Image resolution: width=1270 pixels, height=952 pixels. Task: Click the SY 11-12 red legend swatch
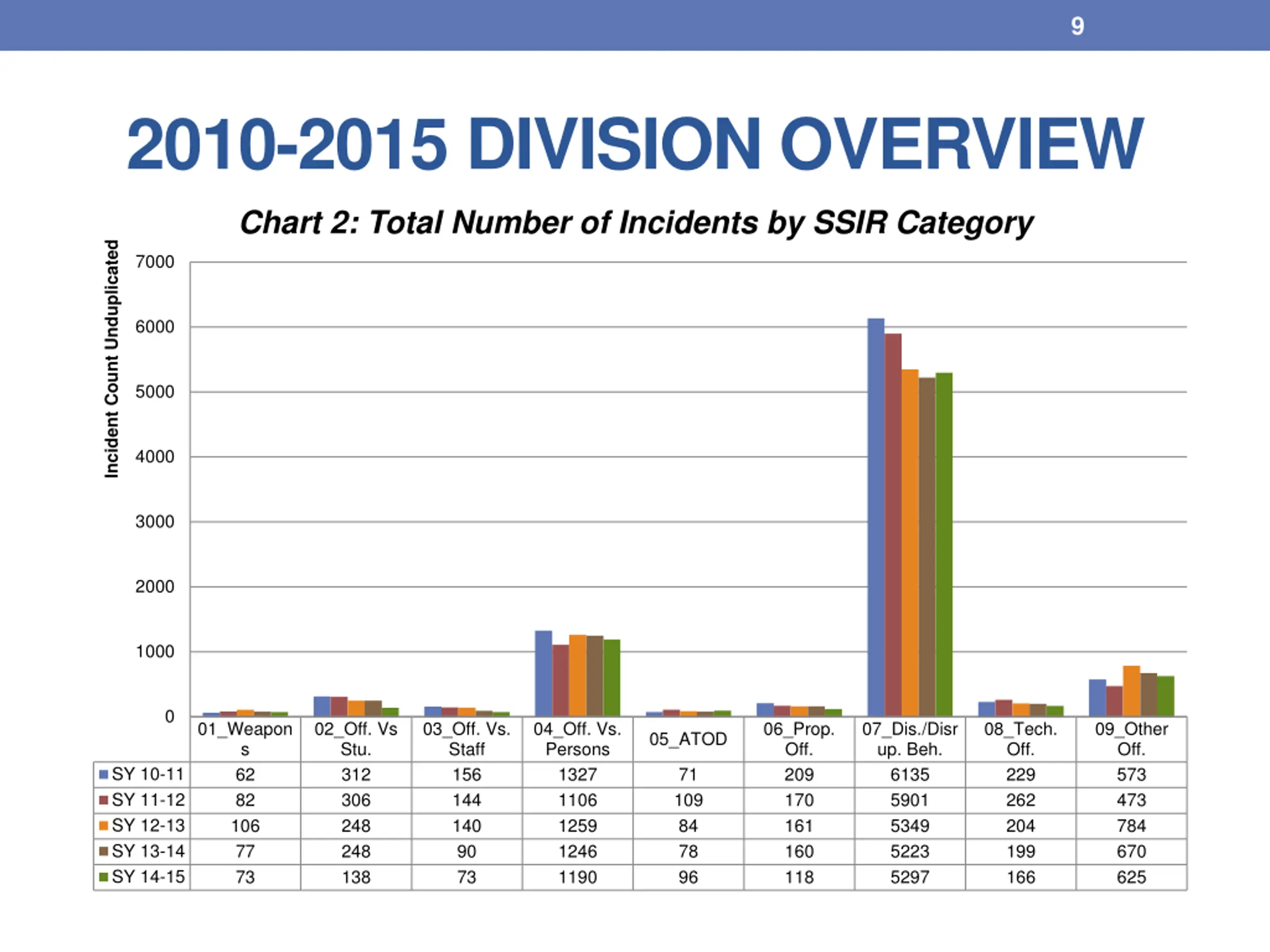click(x=104, y=800)
